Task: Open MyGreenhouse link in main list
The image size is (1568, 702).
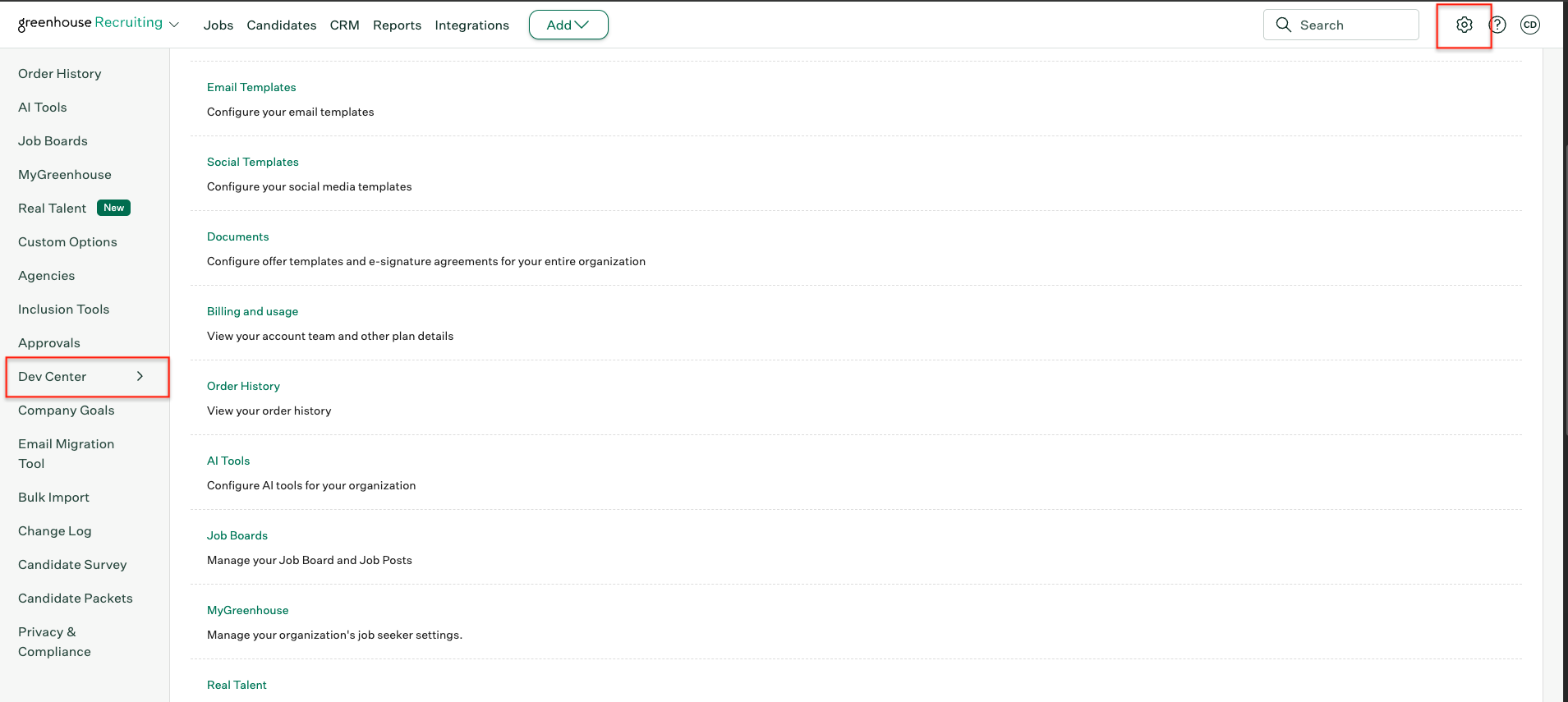Action: (248, 610)
